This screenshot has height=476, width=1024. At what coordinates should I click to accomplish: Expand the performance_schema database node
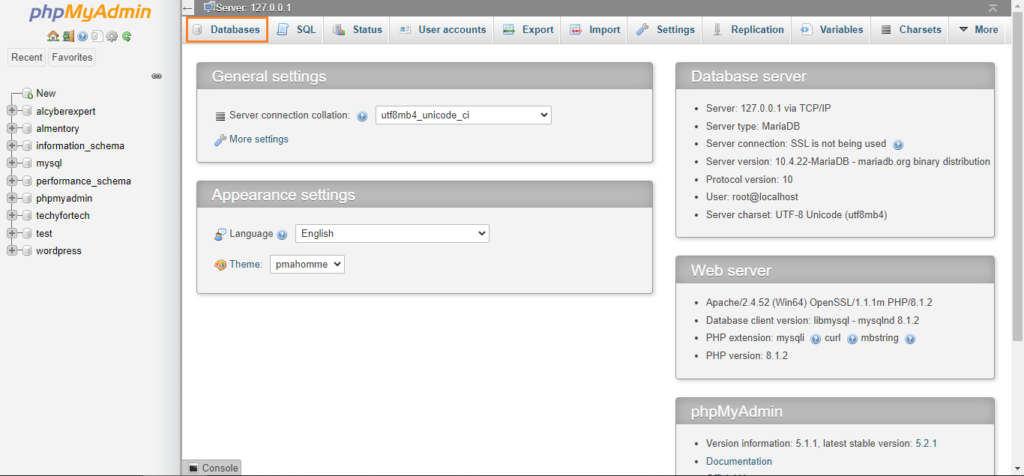pyautogui.click(x=12, y=181)
